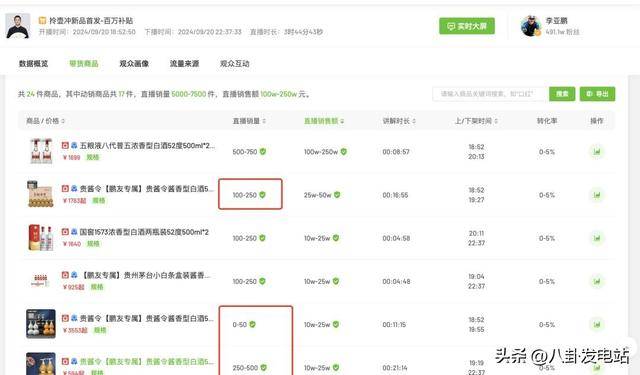Open trend chart for 国窖1573 row
This screenshot has width=640, height=375.
pyautogui.click(x=597, y=238)
